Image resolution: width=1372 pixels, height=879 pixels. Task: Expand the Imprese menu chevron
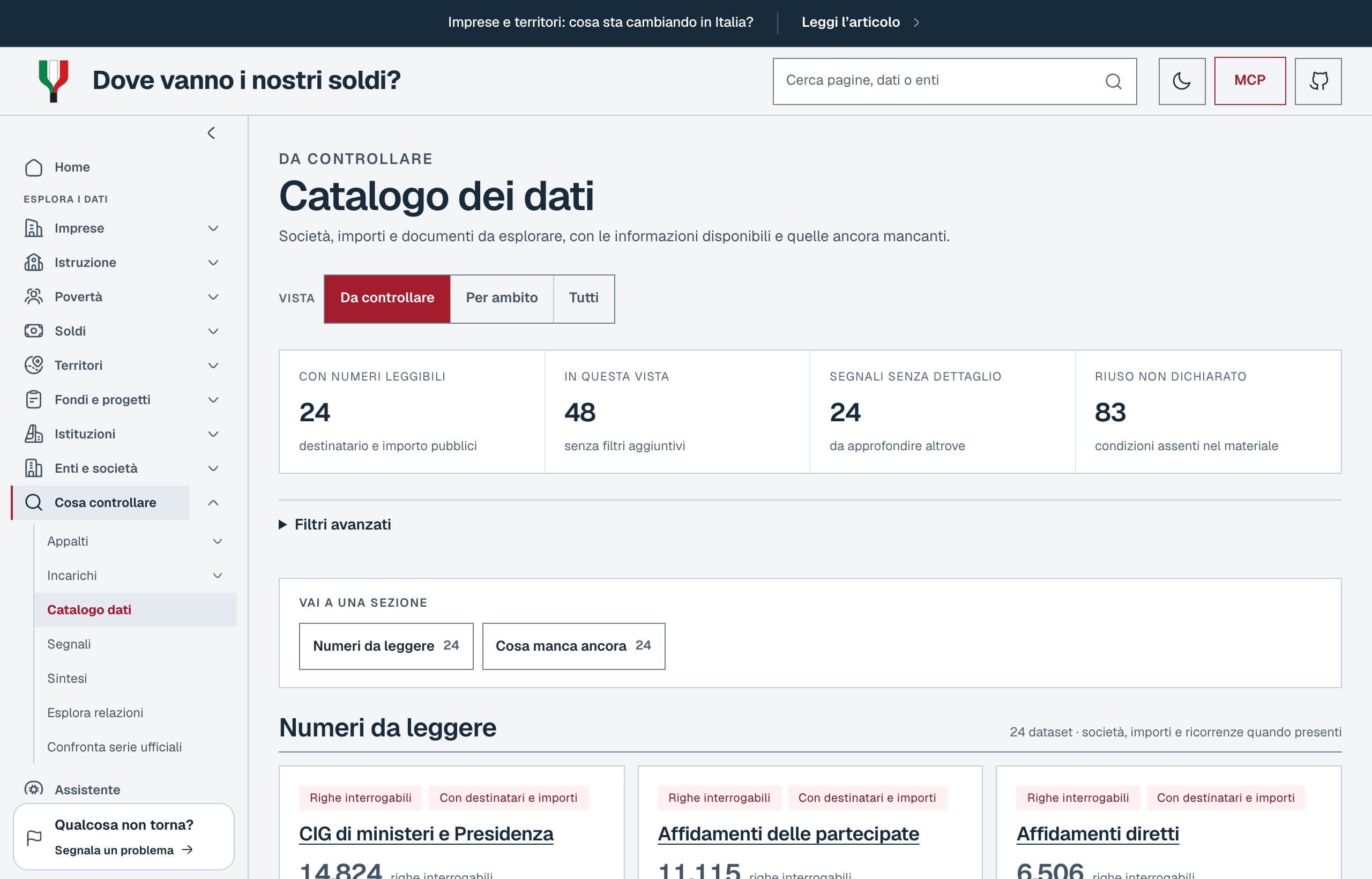(x=213, y=228)
